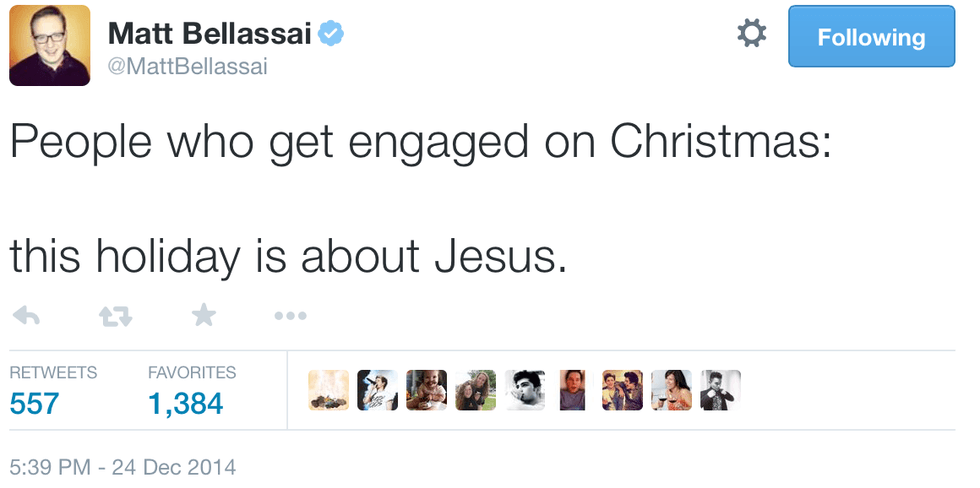Select the singer with microphone avatar
This screenshot has width=980, height=488.
click(377, 390)
